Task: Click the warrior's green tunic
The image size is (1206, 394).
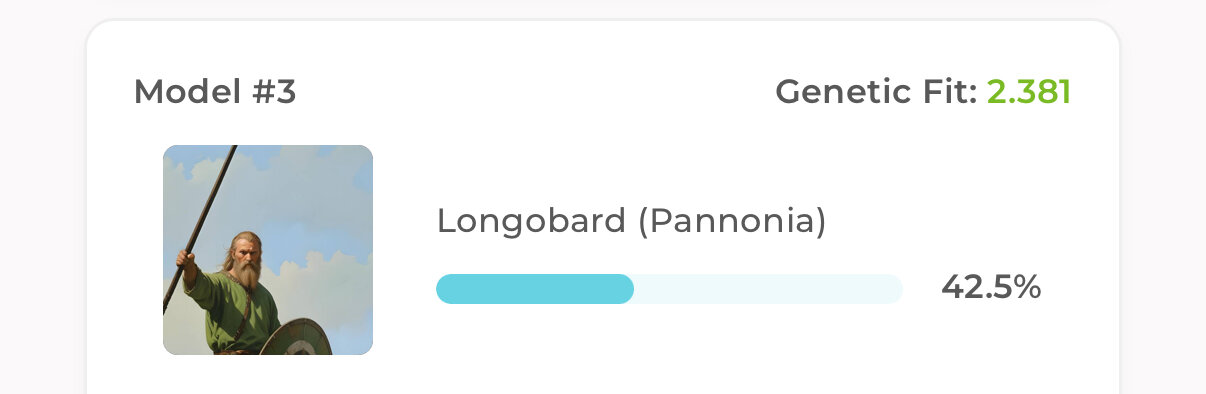Action: click(238, 311)
